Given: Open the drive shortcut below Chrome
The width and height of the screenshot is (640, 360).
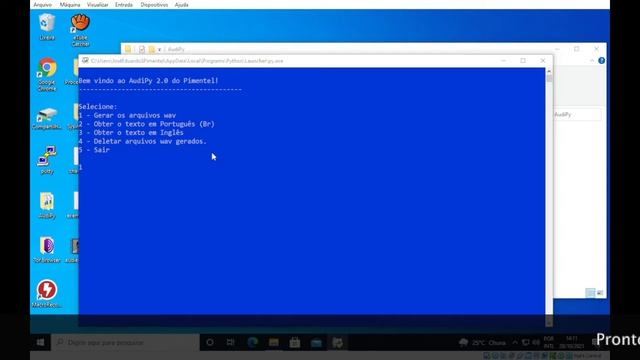Looking at the screenshot, I should [x=47, y=118].
